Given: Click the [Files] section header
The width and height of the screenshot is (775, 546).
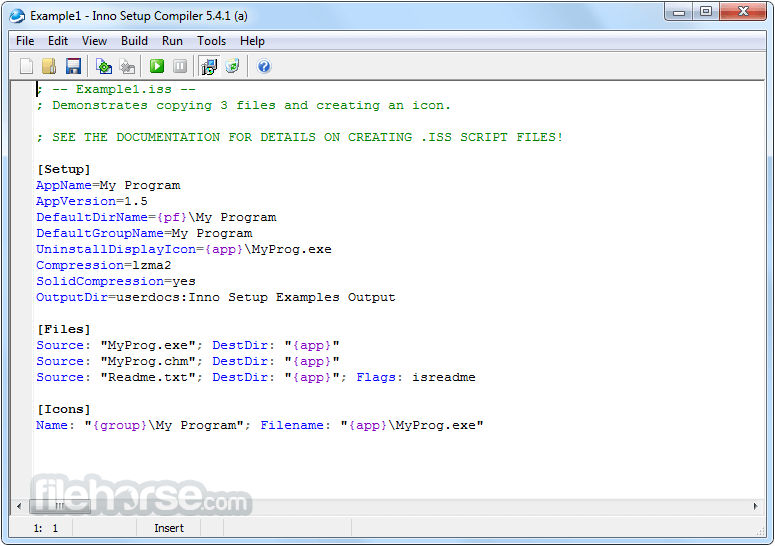Looking at the screenshot, I should pos(64,329).
